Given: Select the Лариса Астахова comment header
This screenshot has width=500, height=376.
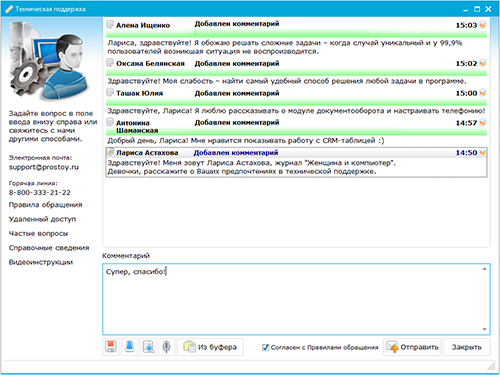Looking at the screenshot, I should pyautogui.click(x=296, y=153).
